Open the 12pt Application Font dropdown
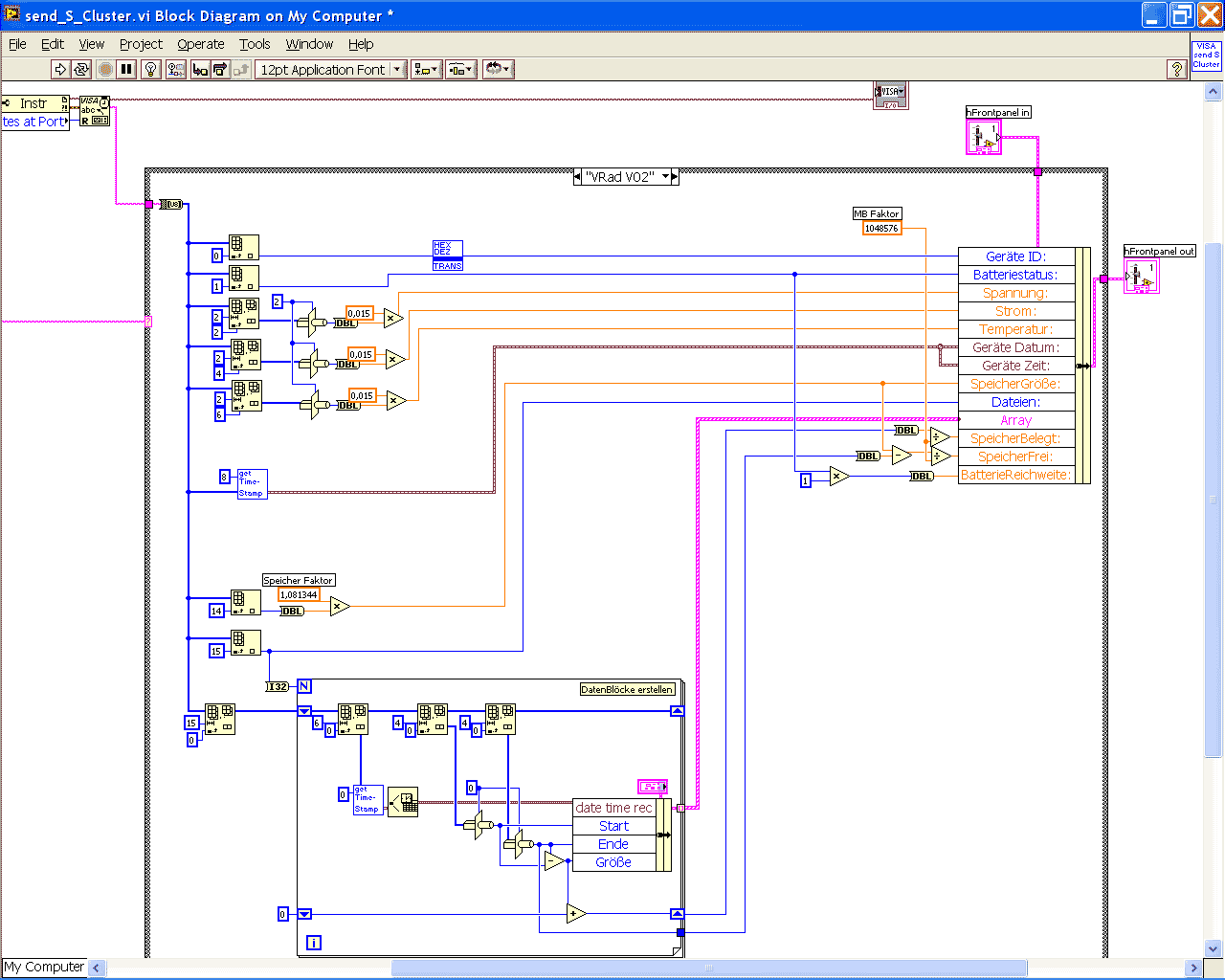This screenshot has width=1225, height=980. point(331,69)
